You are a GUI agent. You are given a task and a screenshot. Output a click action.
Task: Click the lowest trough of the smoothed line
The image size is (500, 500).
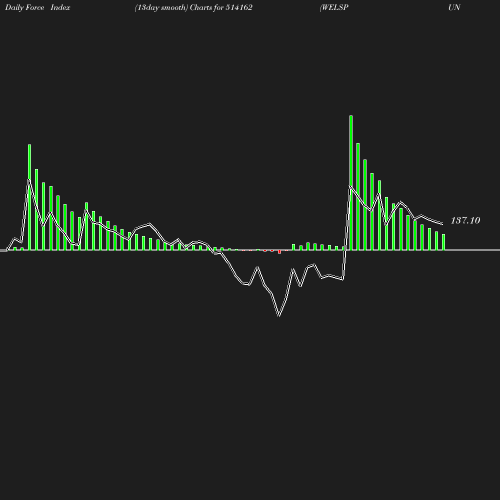pyautogui.click(x=279, y=315)
